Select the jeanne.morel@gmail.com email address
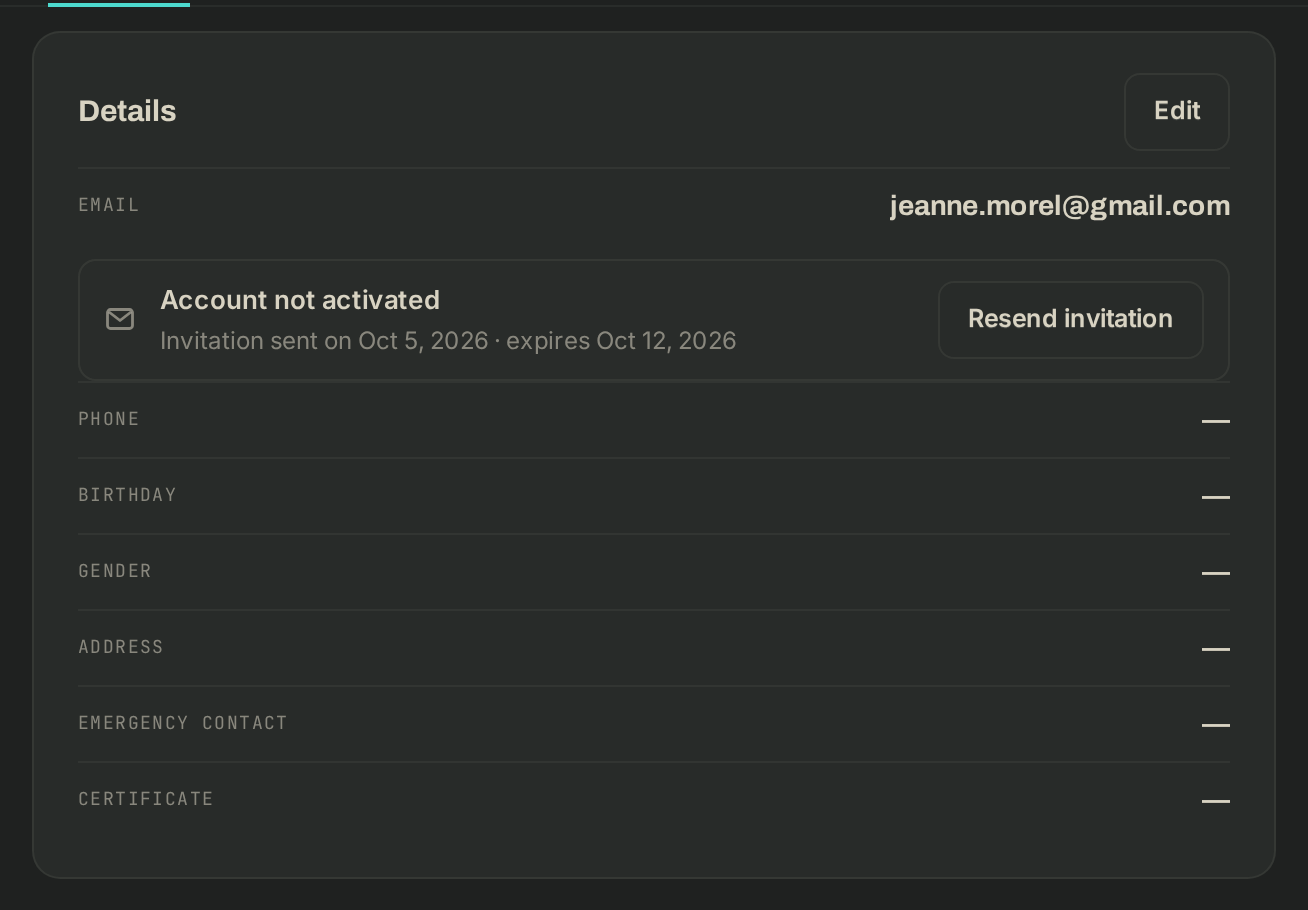The height and width of the screenshot is (910, 1308). click(1060, 206)
